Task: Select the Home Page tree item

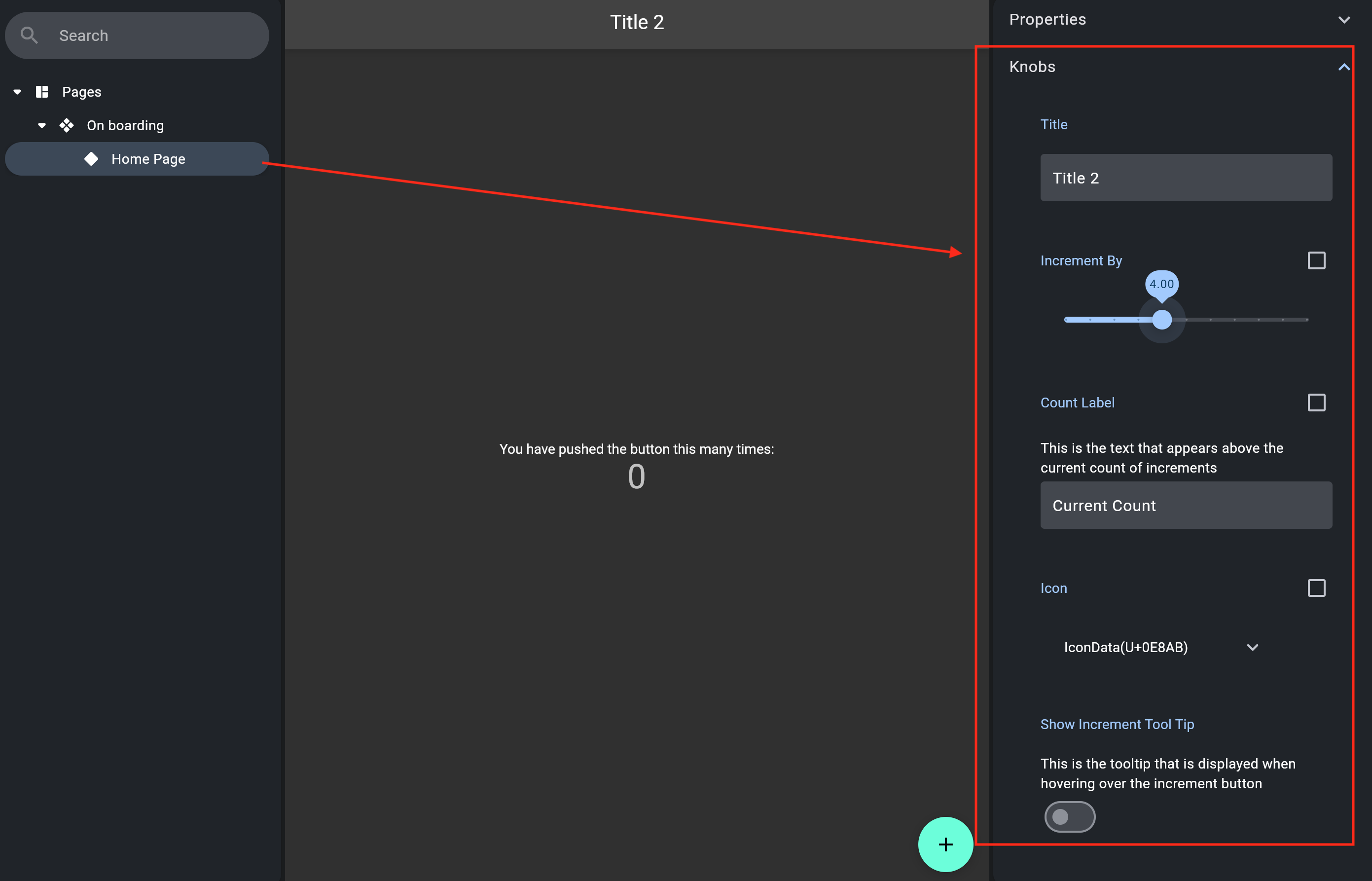Action: (148, 159)
